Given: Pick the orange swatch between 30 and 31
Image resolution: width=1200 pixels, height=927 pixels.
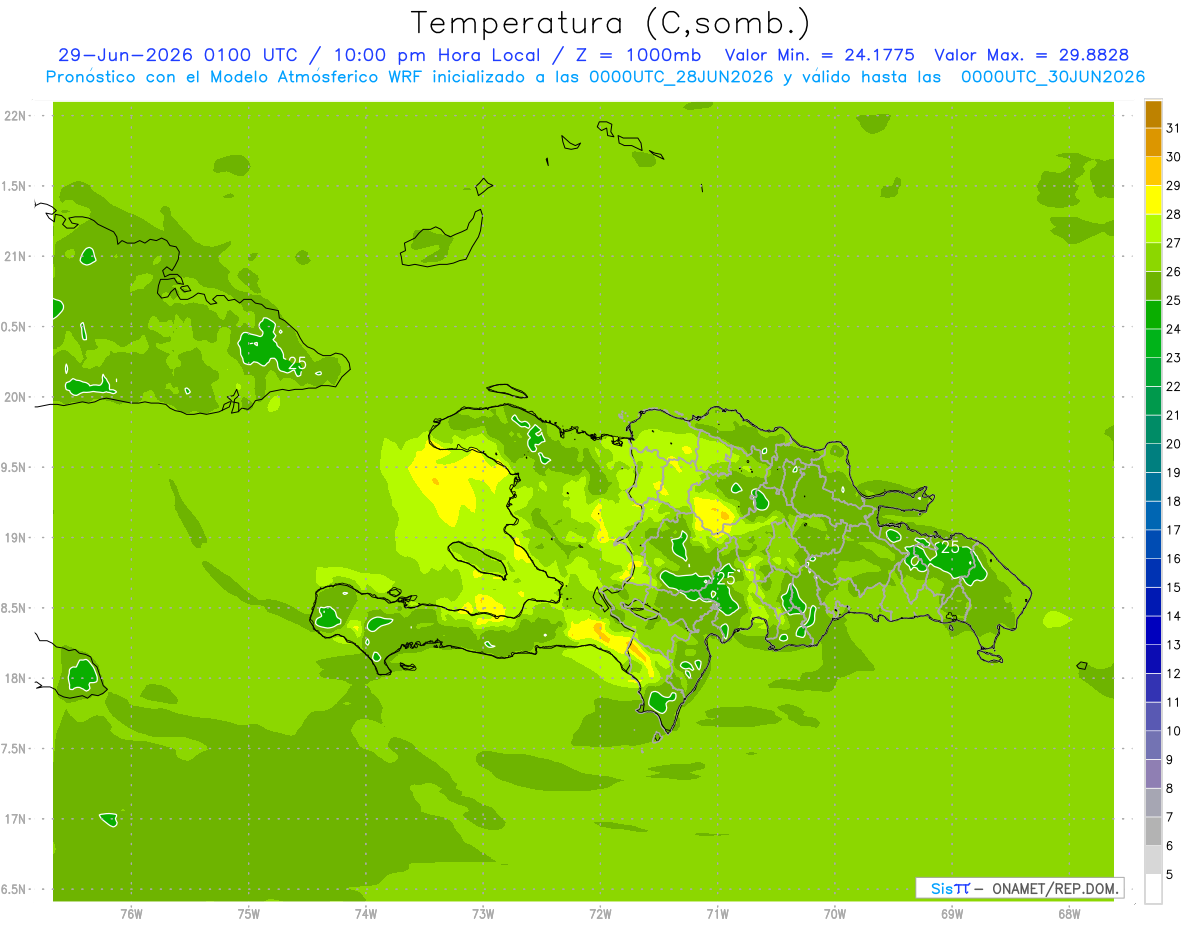Looking at the screenshot, I should (1153, 141).
